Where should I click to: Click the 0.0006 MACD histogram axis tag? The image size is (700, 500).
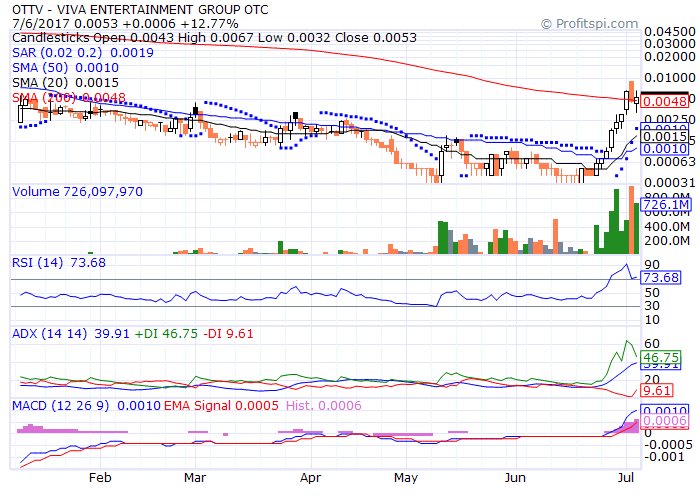(664, 421)
